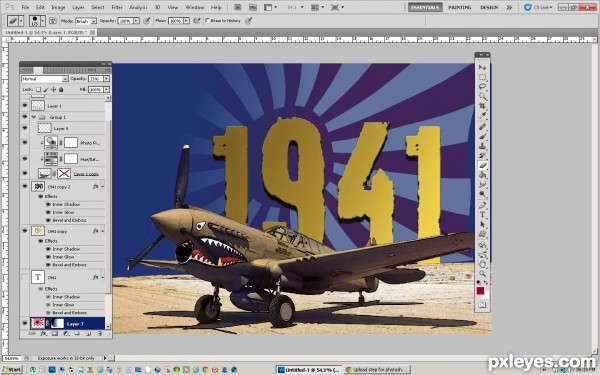Toggle Quick Mask mode

[x=482, y=305]
